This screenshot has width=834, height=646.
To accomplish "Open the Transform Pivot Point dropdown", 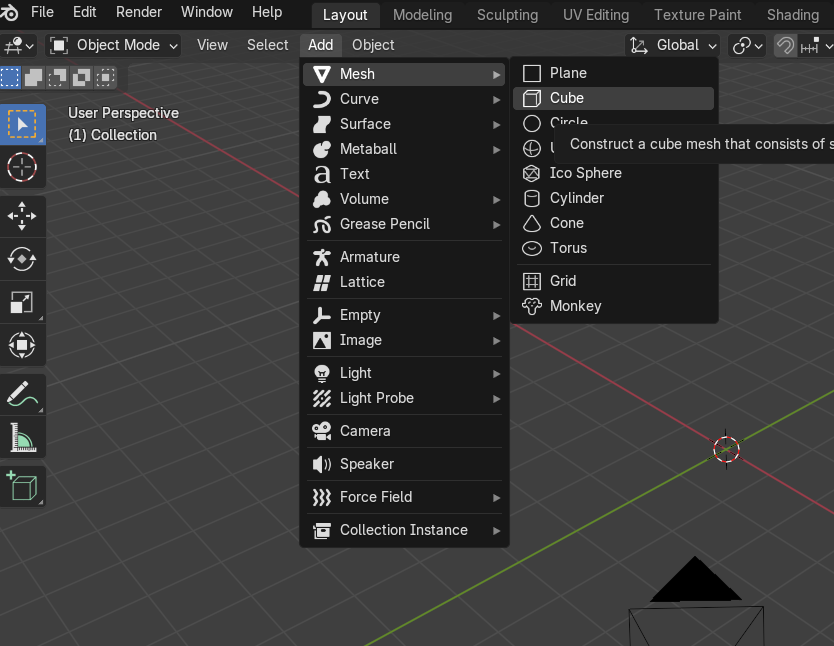I will (x=747, y=45).
